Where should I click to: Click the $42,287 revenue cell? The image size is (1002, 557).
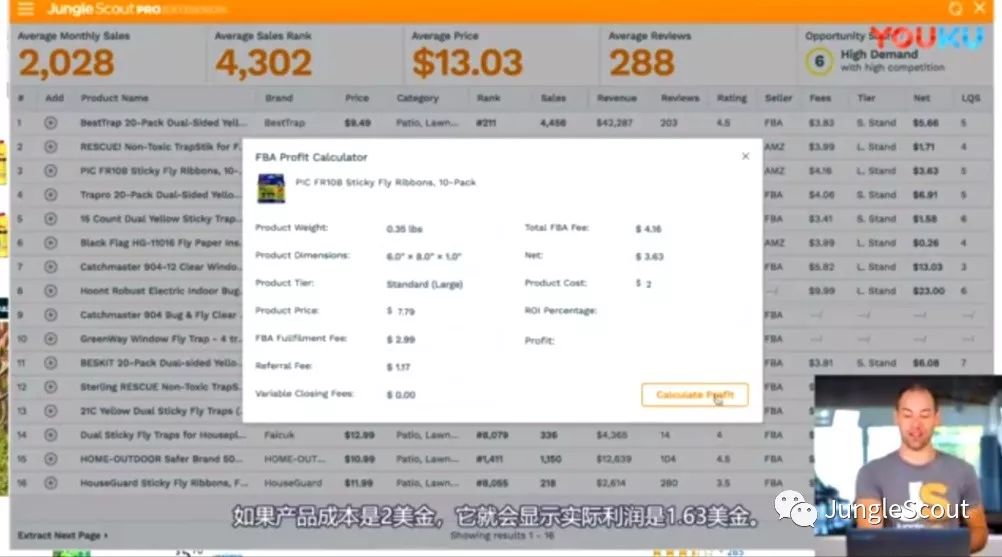(614, 123)
